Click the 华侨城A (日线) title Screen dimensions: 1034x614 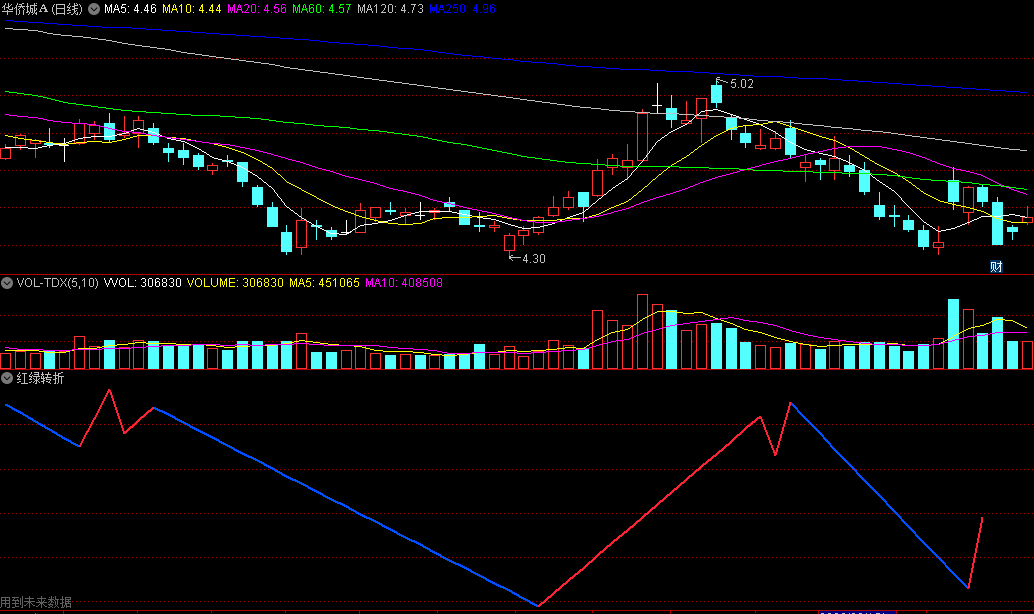point(42,9)
